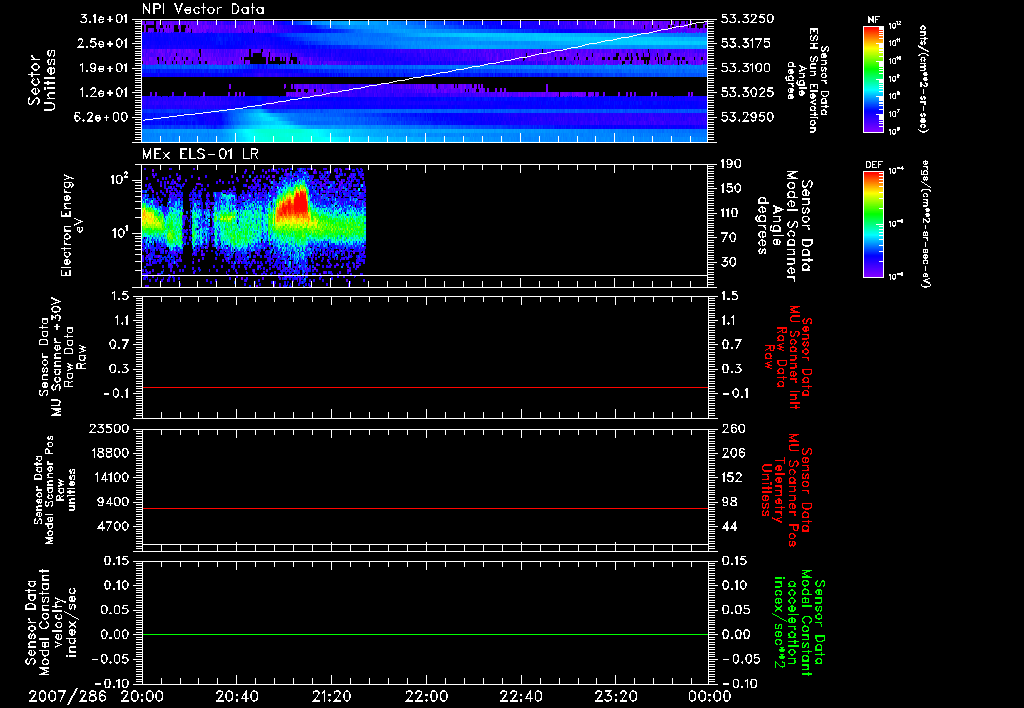
Task: Click the "Model Scanner Angle degrees" axis label
Action: click(x=784, y=226)
